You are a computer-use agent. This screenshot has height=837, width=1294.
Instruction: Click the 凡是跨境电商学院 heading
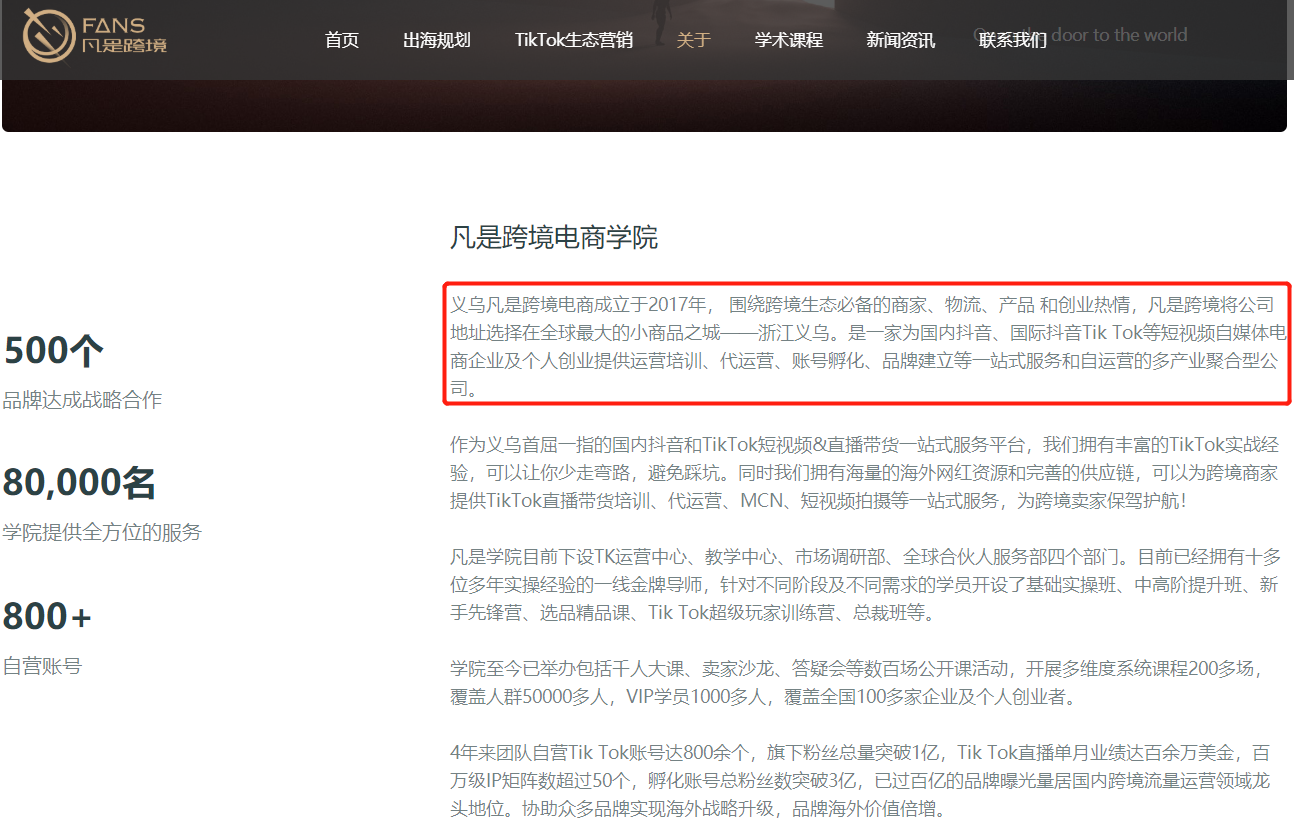[554, 238]
